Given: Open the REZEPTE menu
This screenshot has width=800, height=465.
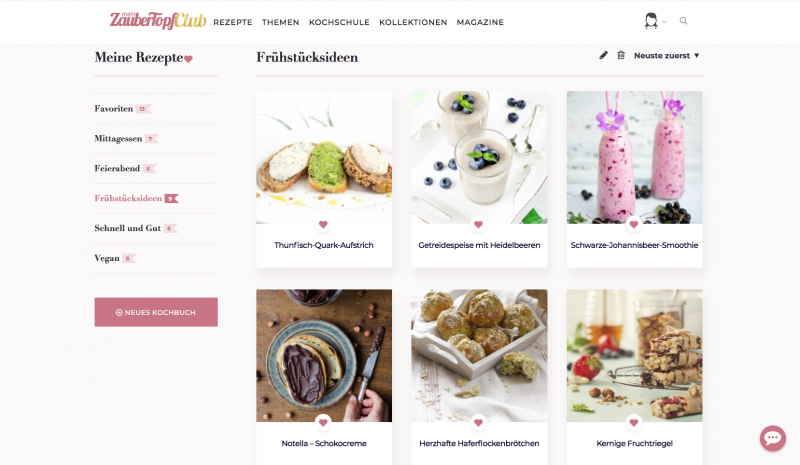Looking at the screenshot, I should point(233,22).
